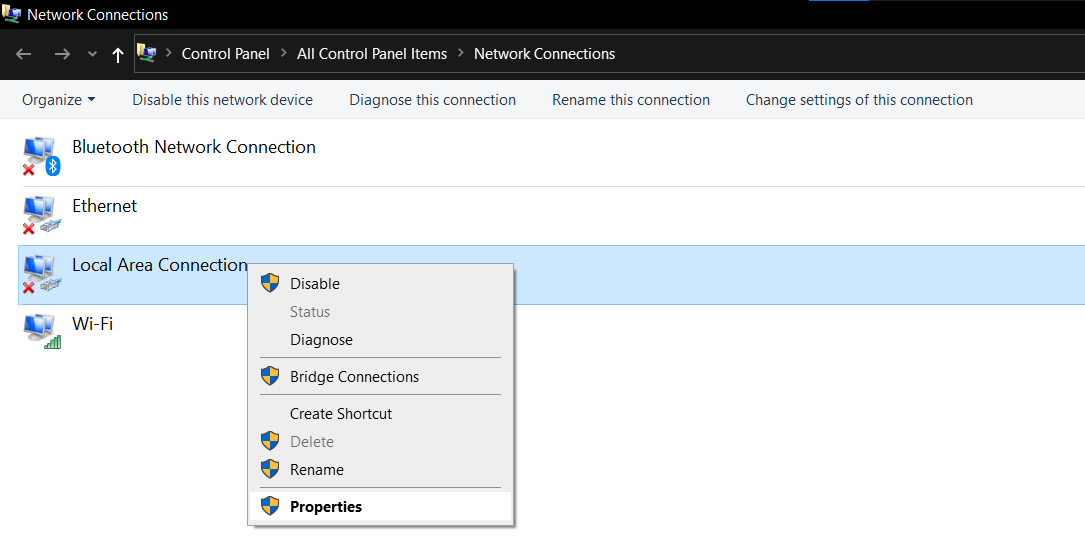Select Bridge Connections in context menu
1085x552 pixels.
tap(381, 376)
